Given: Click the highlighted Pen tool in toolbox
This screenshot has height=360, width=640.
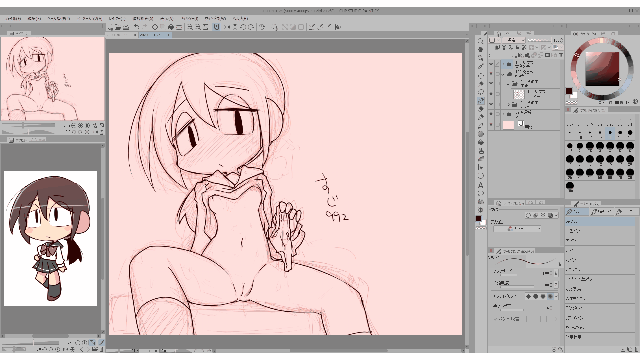Looking at the screenshot, I should point(480,100).
